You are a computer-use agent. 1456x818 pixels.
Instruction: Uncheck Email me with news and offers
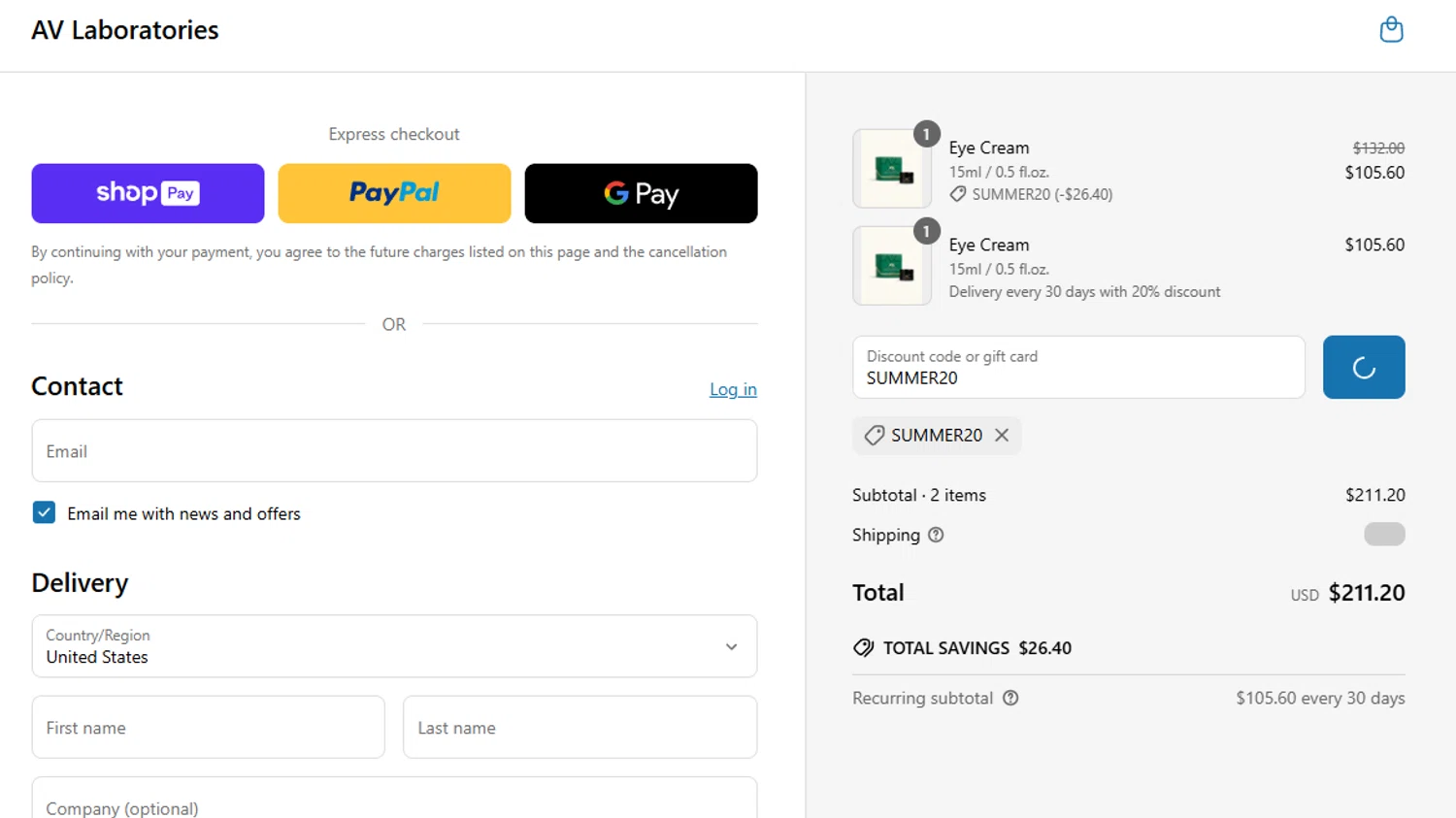pyautogui.click(x=44, y=512)
